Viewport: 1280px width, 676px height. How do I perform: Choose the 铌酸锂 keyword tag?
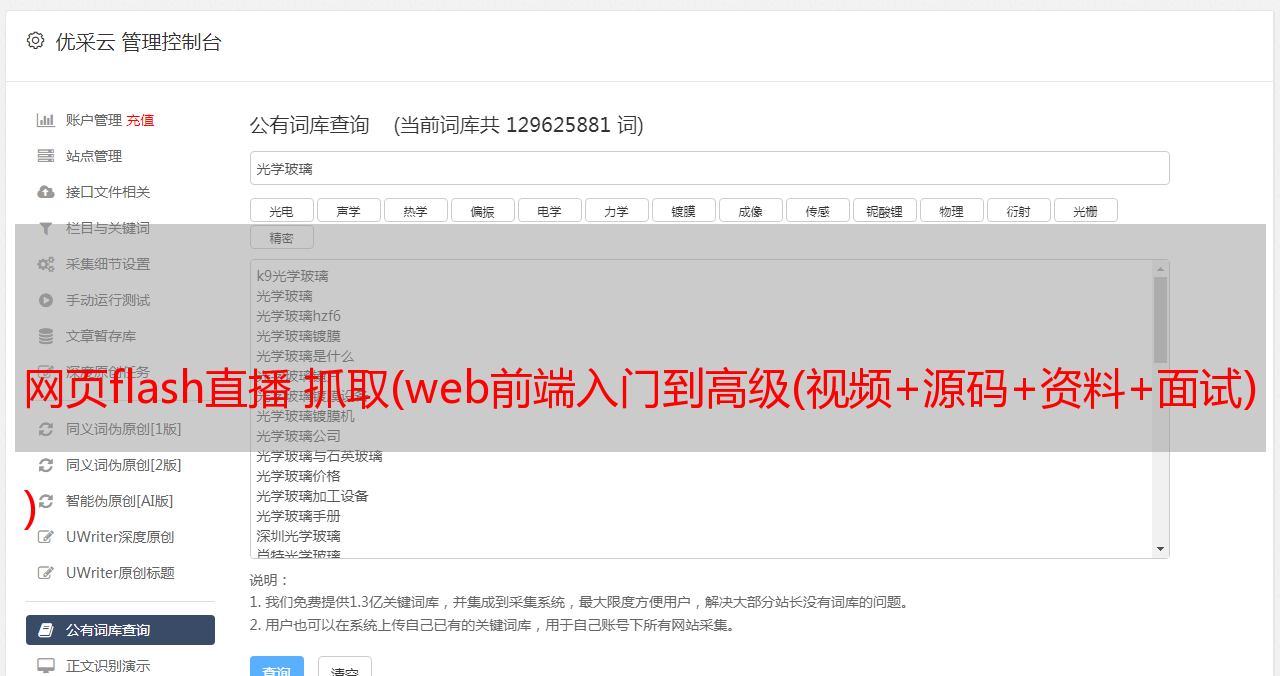884,211
